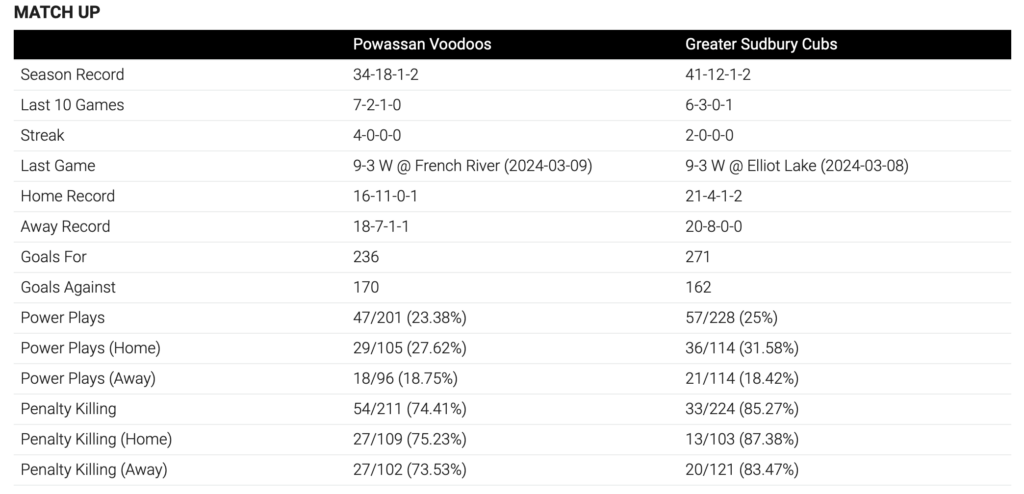Click Powassan's 34-18-1-2 season record
The width and height of the screenshot is (1024, 494).
coord(385,74)
